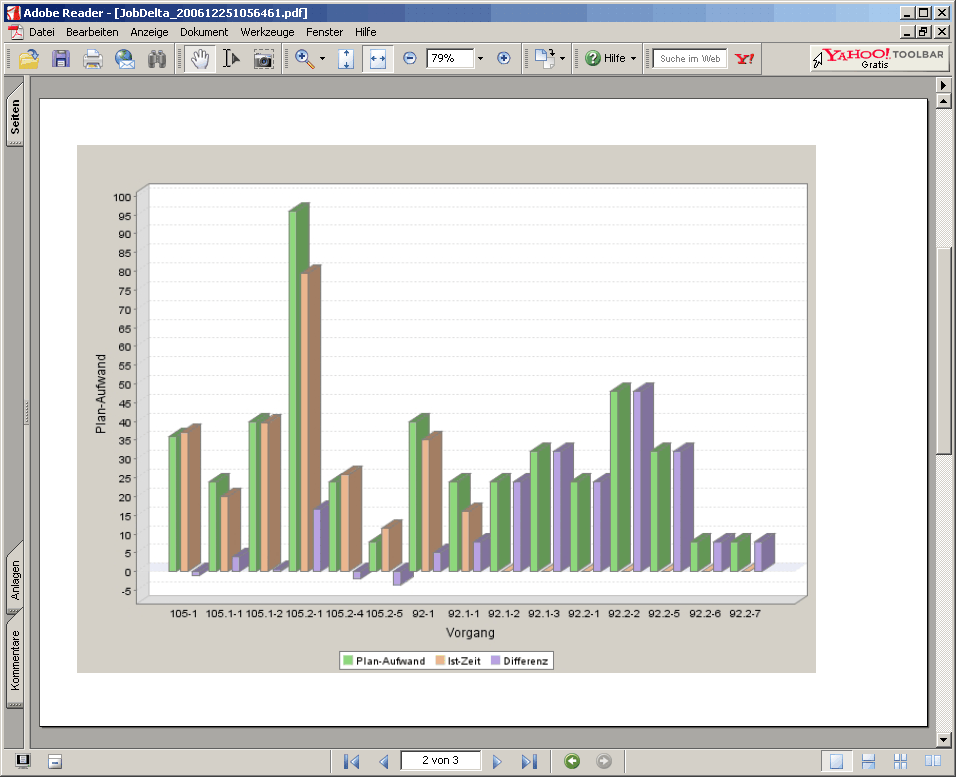The width and height of the screenshot is (956, 777).
Task: Enable continuous facing pages layout
Action: pyautogui.click(x=900, y=762)
